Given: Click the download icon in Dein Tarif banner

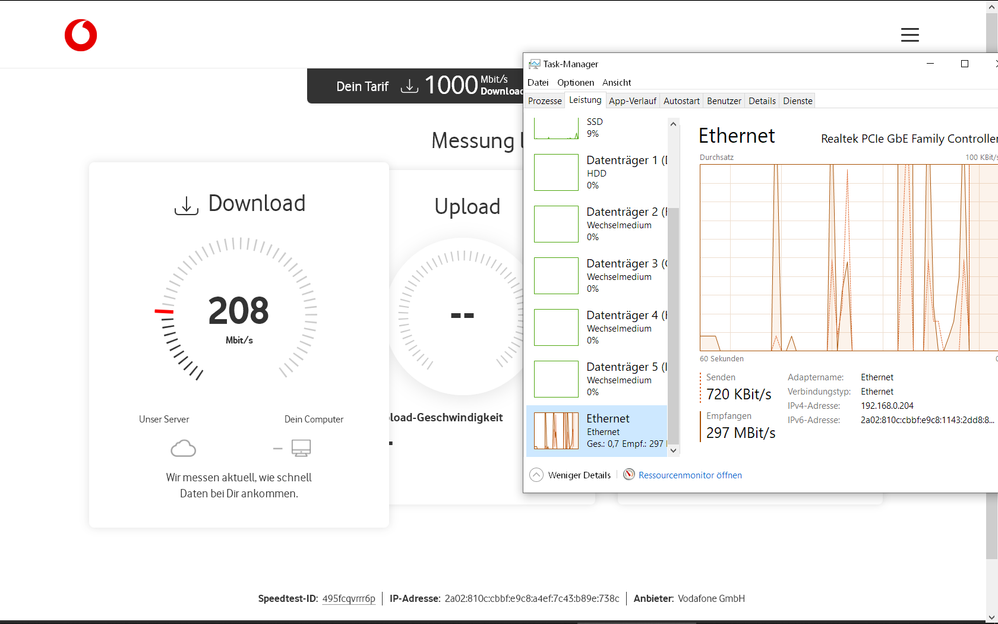Looking at the screenshot, I should pyautogui.click(x=409, y=86).
